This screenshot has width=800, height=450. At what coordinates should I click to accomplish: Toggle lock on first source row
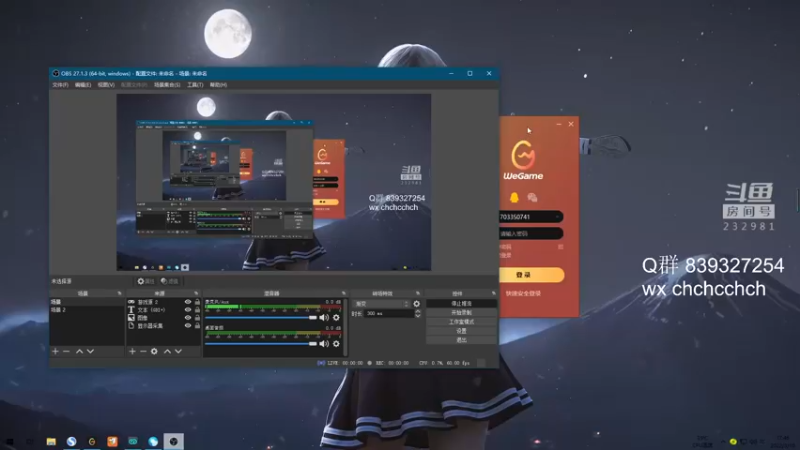pyautogui.click(x=197, y=302)
